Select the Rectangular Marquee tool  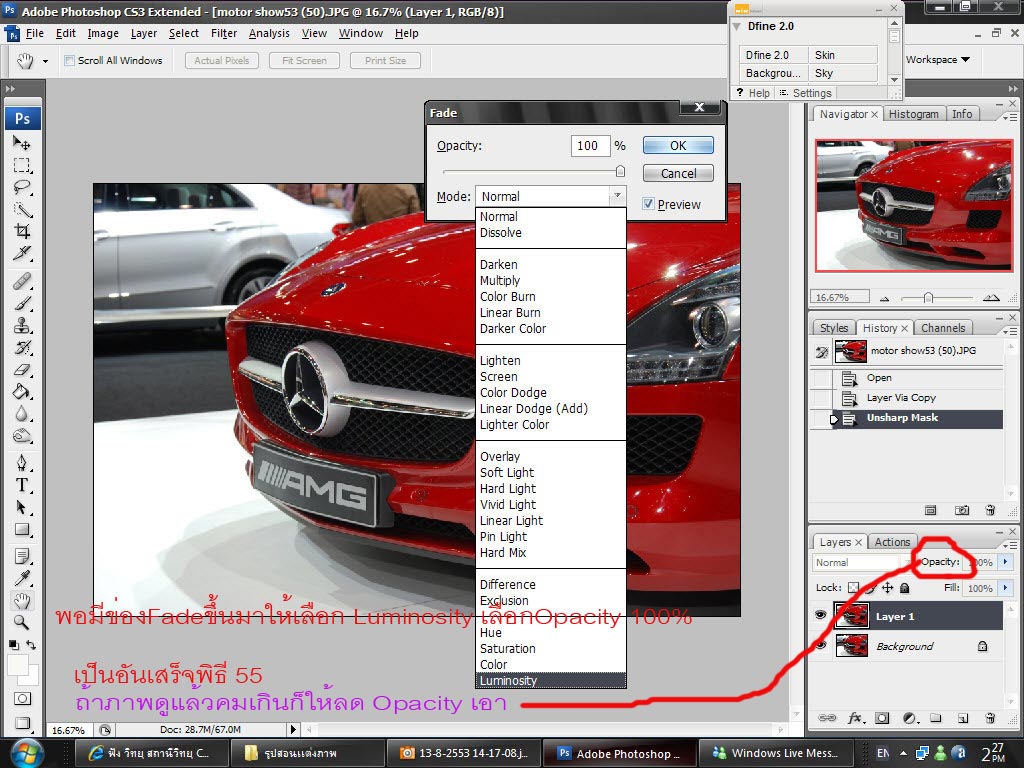pyautogui.click(x=22, y=165)
